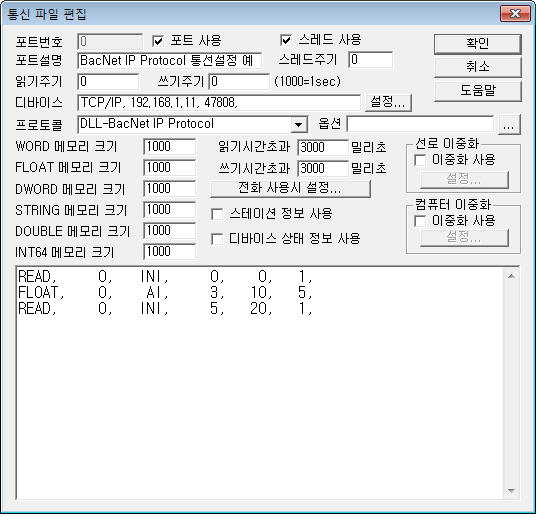The image size is (536, 514).
Task: Click the STRING 메모리 크기 field
Action: pos(170,210)
